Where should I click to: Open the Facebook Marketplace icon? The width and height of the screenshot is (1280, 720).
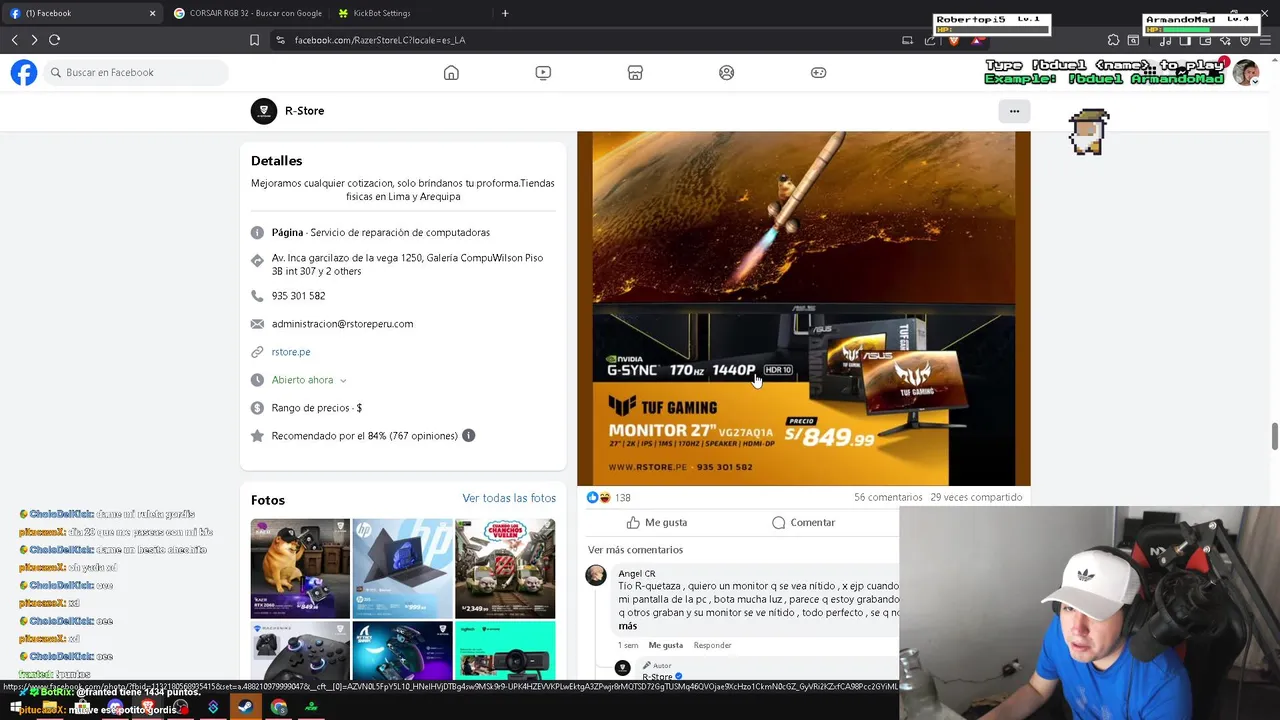(635, 72)
